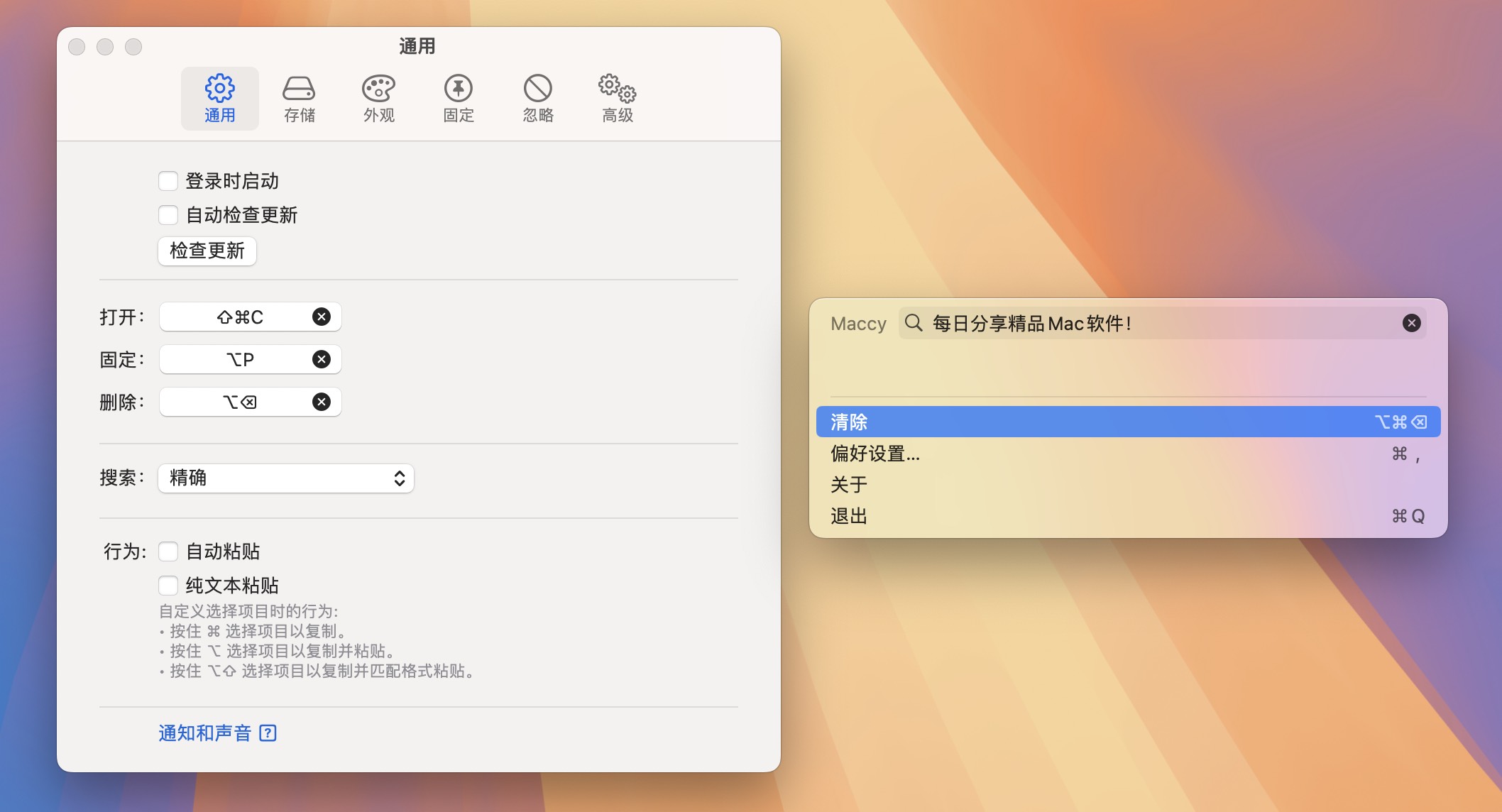Image resolution: width=1502 pixels, height=812 pixels.
Task: Select the 固定 pin settings icon
Action: click(x=458, y=98)
